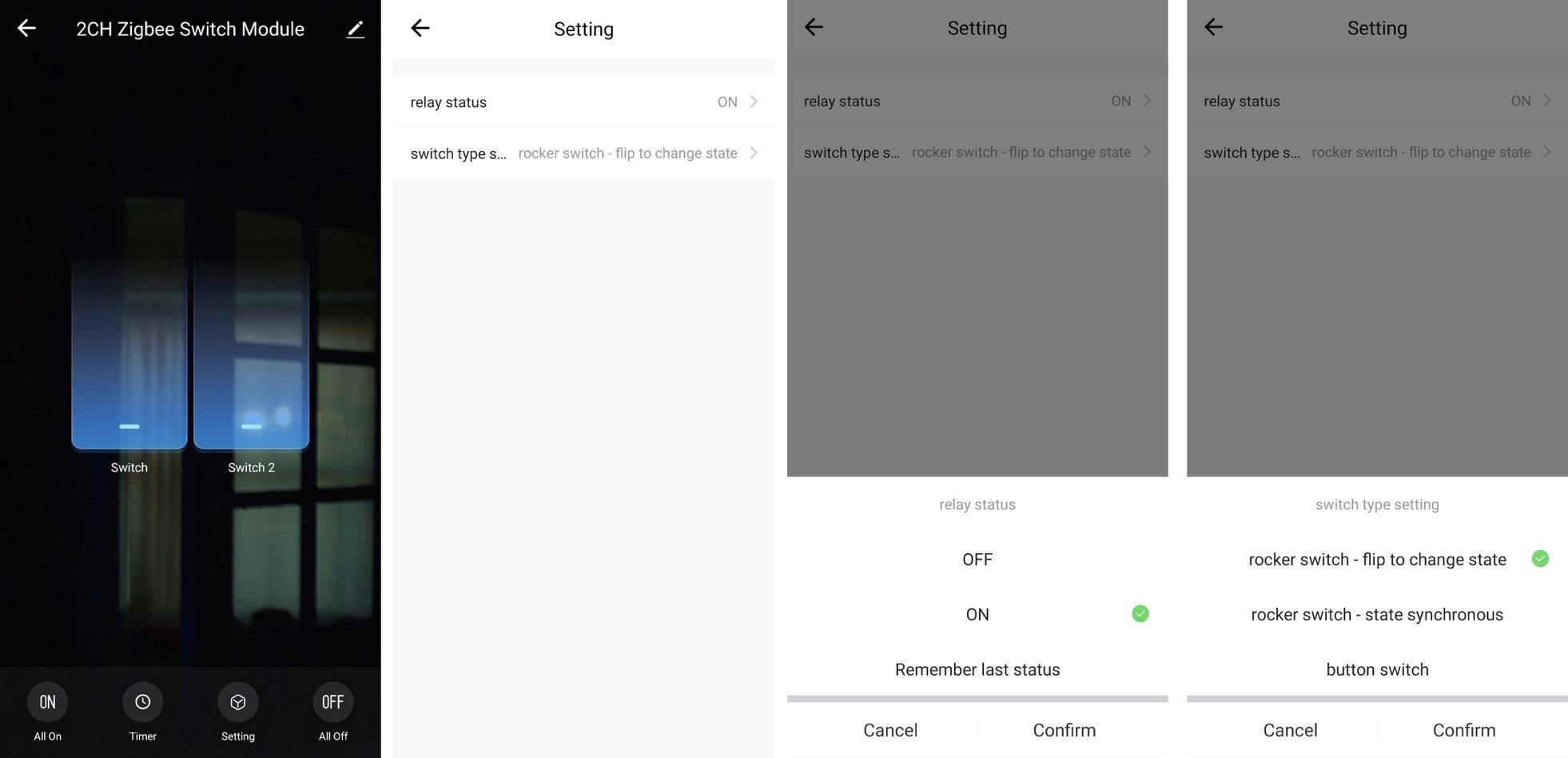Image resolution: width=1568 pixels, height=758 pixels.
Task: Select ON option with green checkmark
Action: click(x=977, y=614)
